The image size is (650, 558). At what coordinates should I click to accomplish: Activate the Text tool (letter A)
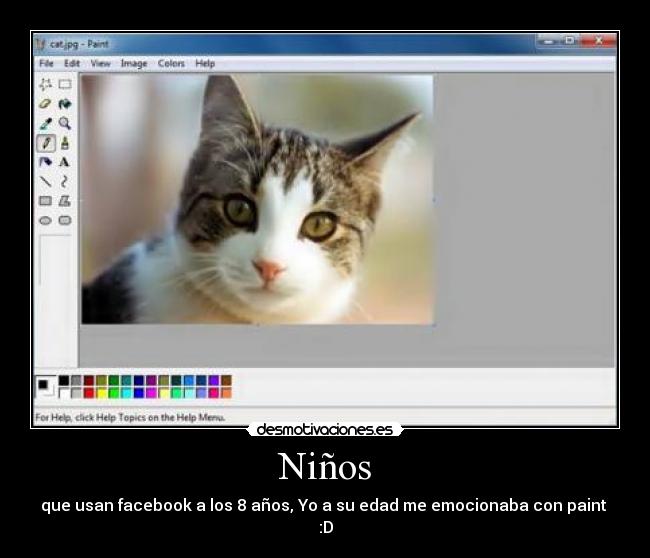[64, 162]
